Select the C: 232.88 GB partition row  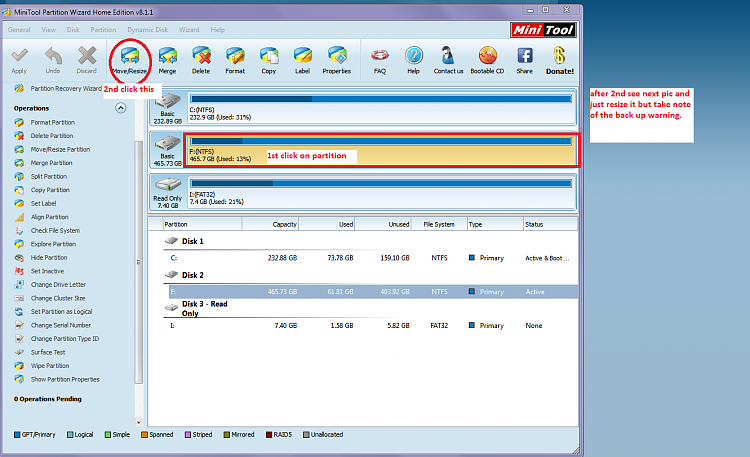[x=373, y=258]
